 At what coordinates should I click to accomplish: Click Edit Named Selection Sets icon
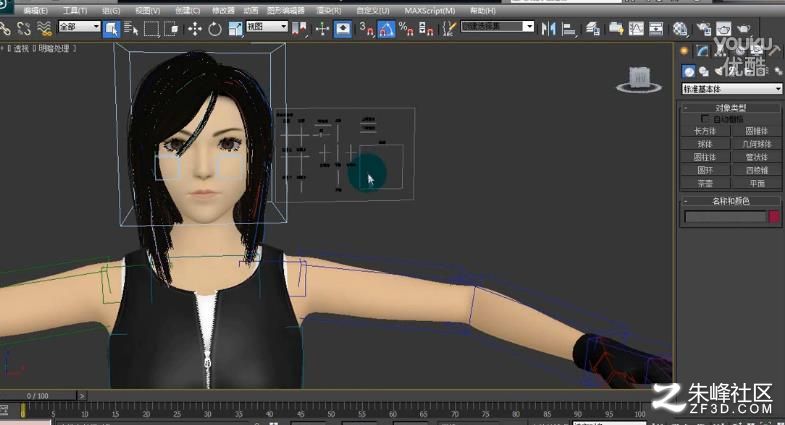[450, 29]
